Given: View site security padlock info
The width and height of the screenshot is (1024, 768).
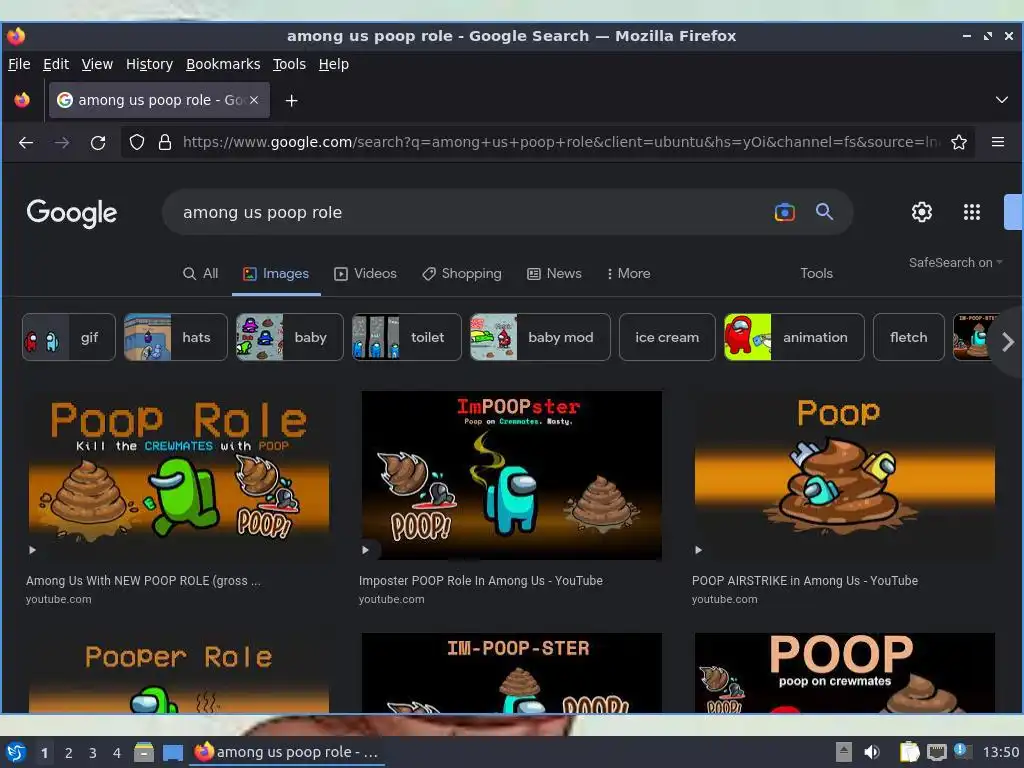Looking at the screenshot, I should pyautogui.click(x=165, y=142).
